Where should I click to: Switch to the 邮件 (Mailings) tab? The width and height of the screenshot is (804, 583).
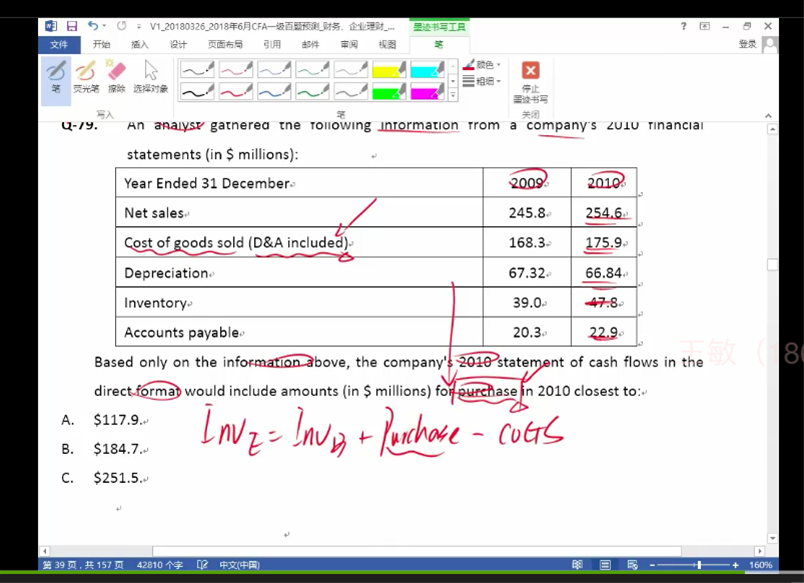click(x=311, y=45)
